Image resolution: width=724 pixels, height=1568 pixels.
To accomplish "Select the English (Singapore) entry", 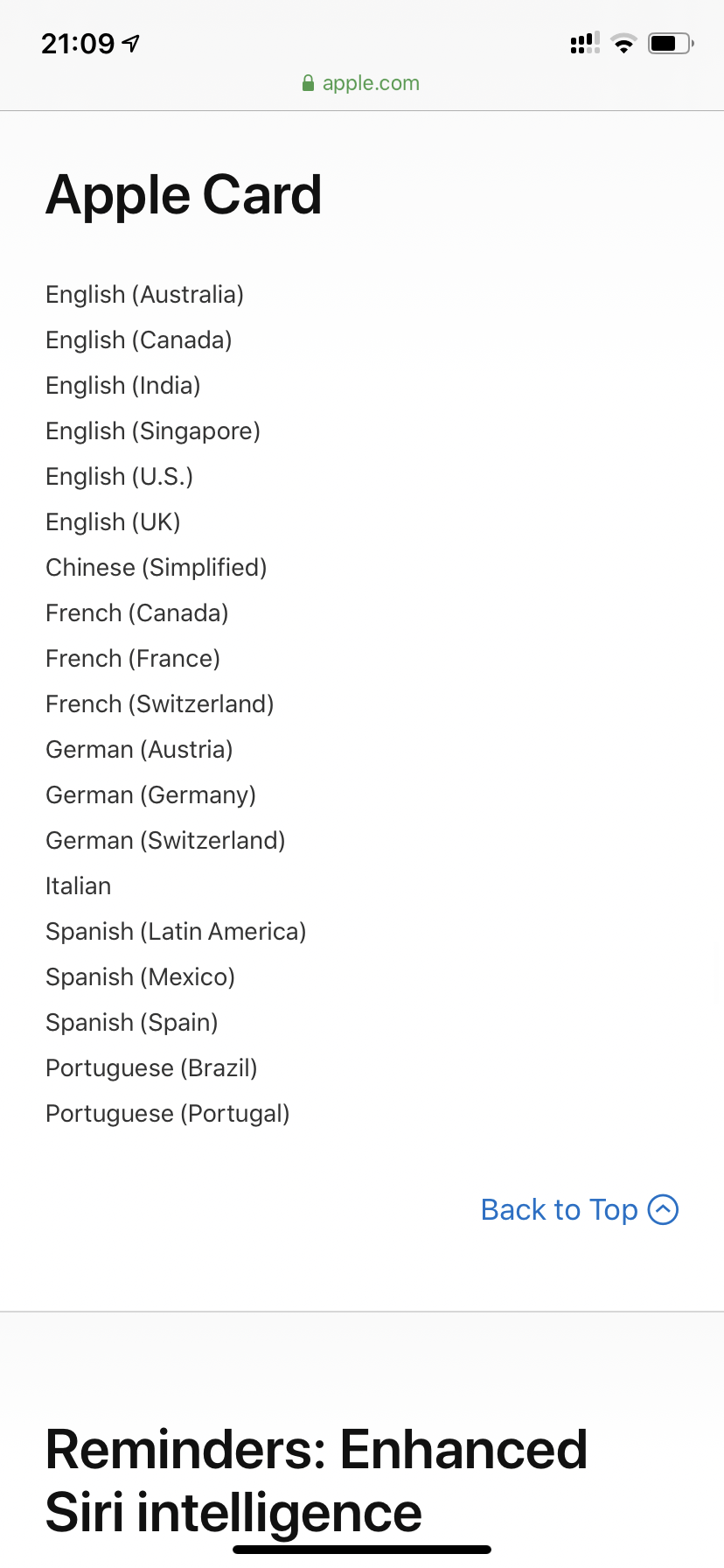I will point(153,430).
